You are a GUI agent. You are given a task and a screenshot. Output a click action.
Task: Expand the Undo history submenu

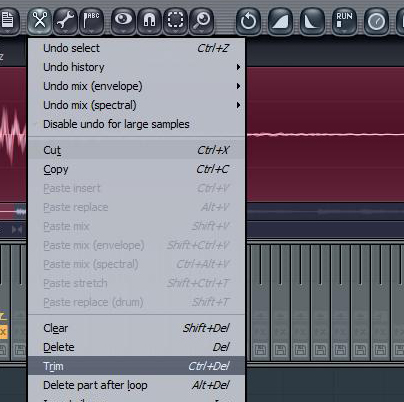click(137, 67)
